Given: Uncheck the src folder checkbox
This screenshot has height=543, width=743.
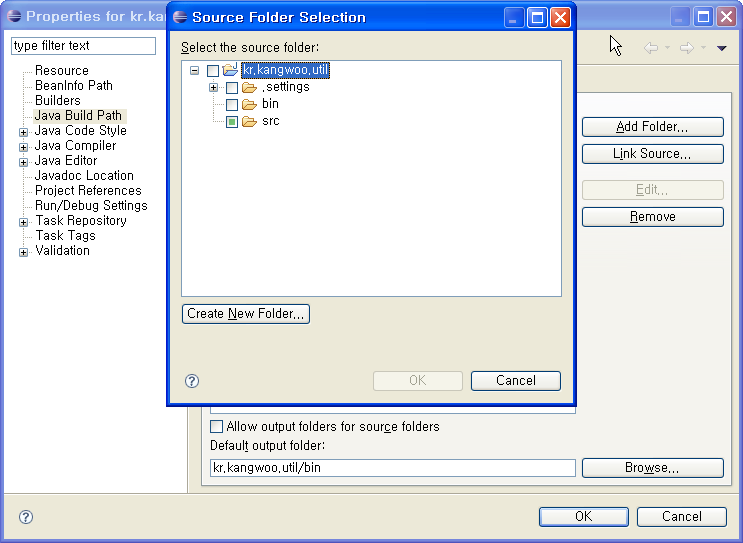Looking at the screenshot, I should click(232, 122).
